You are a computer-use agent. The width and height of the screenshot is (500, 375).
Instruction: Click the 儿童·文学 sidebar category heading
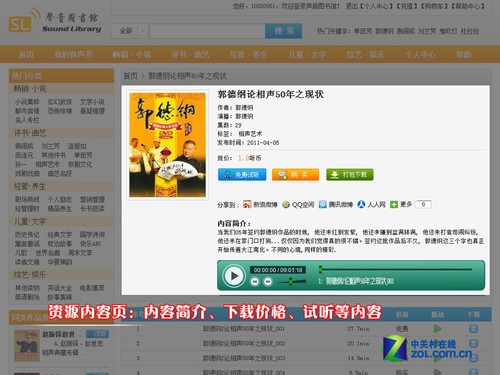pos(30,221)
